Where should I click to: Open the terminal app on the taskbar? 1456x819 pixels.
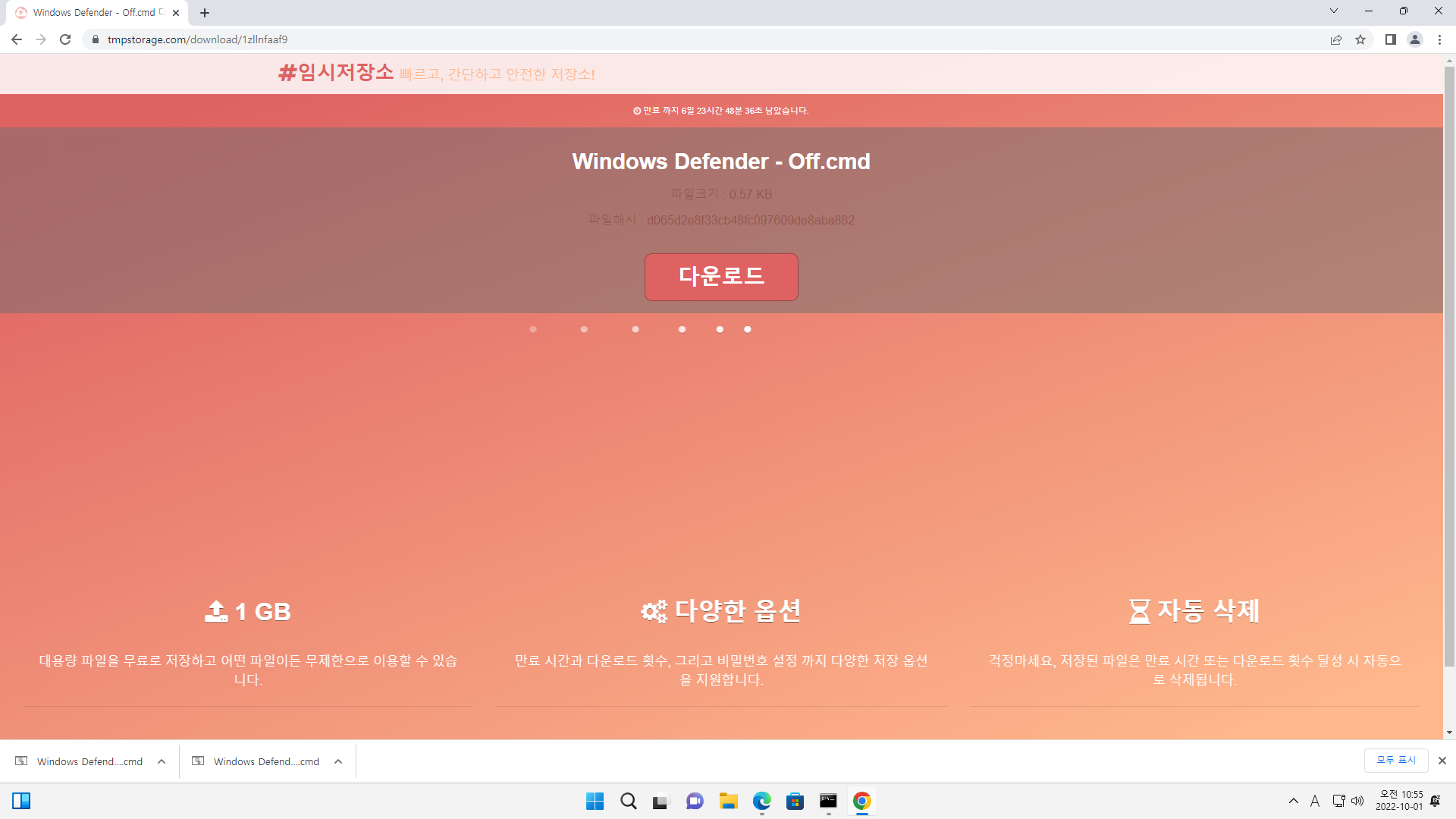[x=828, y=801]
